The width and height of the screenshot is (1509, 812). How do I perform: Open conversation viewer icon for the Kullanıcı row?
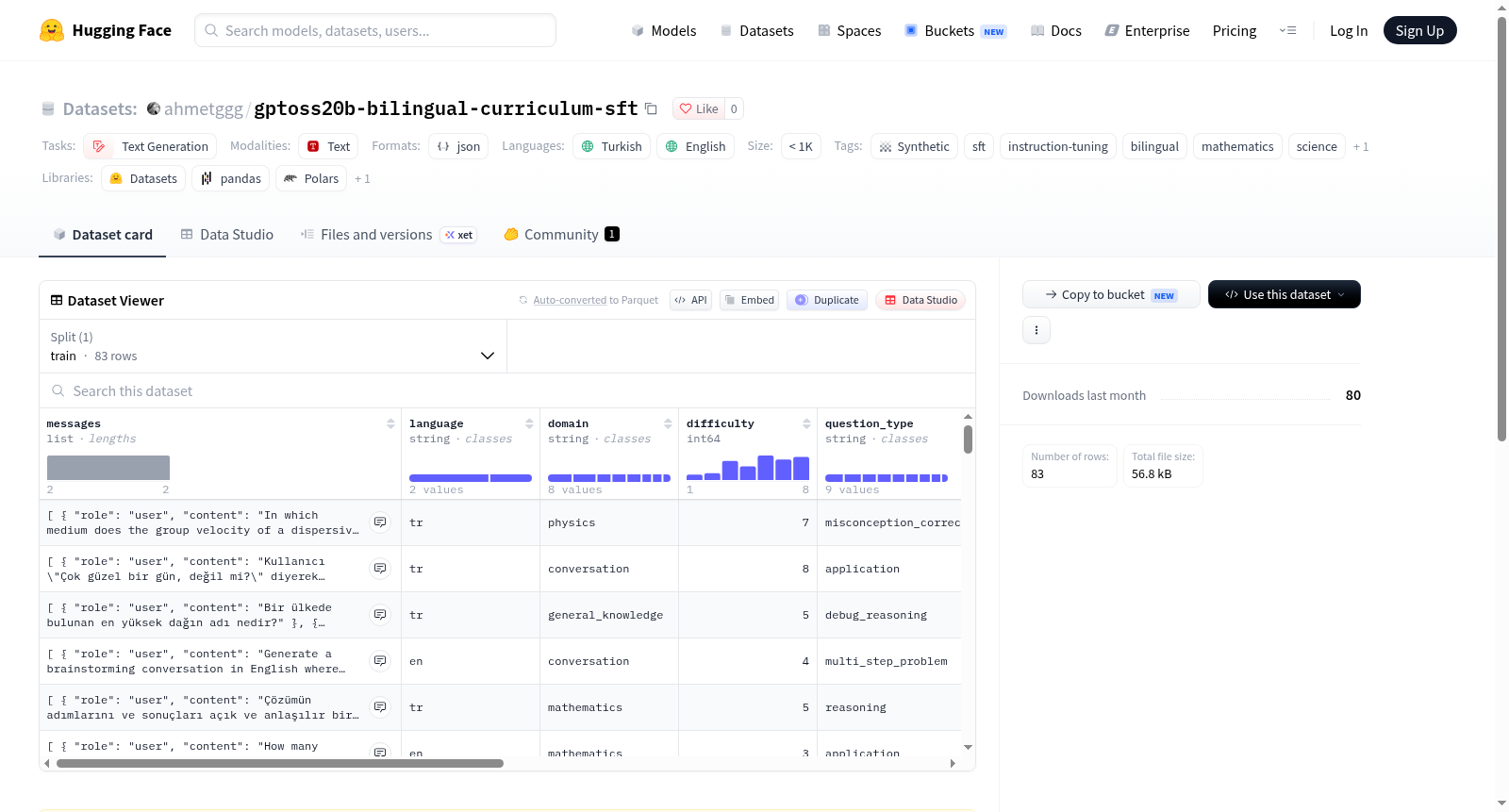380,569
